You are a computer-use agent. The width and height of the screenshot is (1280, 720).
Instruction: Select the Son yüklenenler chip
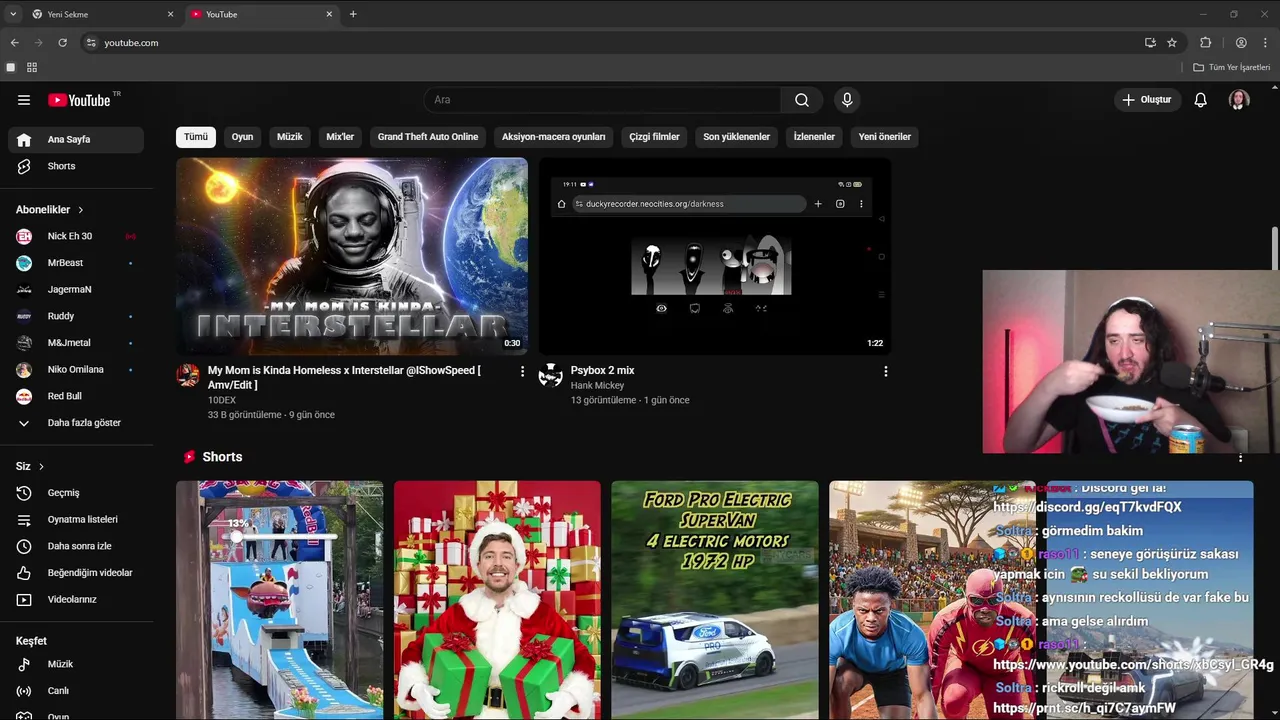737,137
